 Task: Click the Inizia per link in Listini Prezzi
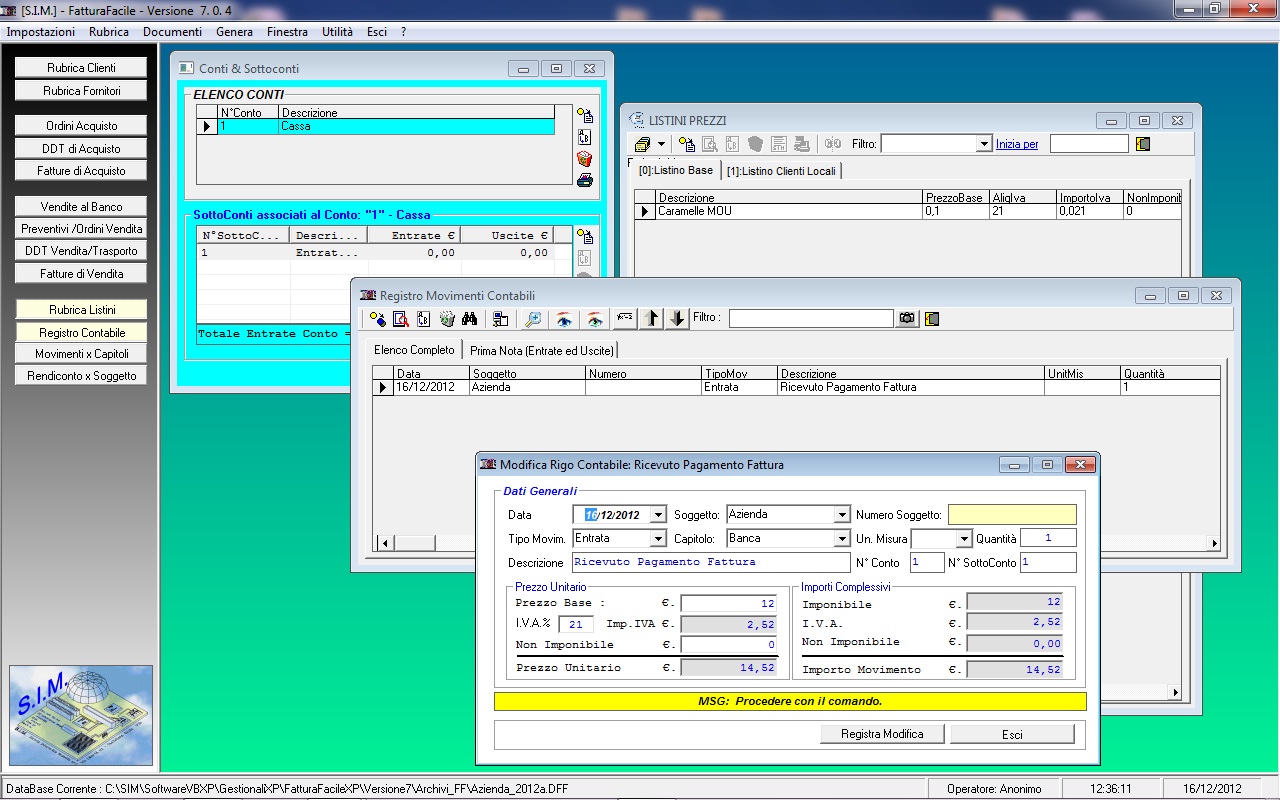(1017, 145)
